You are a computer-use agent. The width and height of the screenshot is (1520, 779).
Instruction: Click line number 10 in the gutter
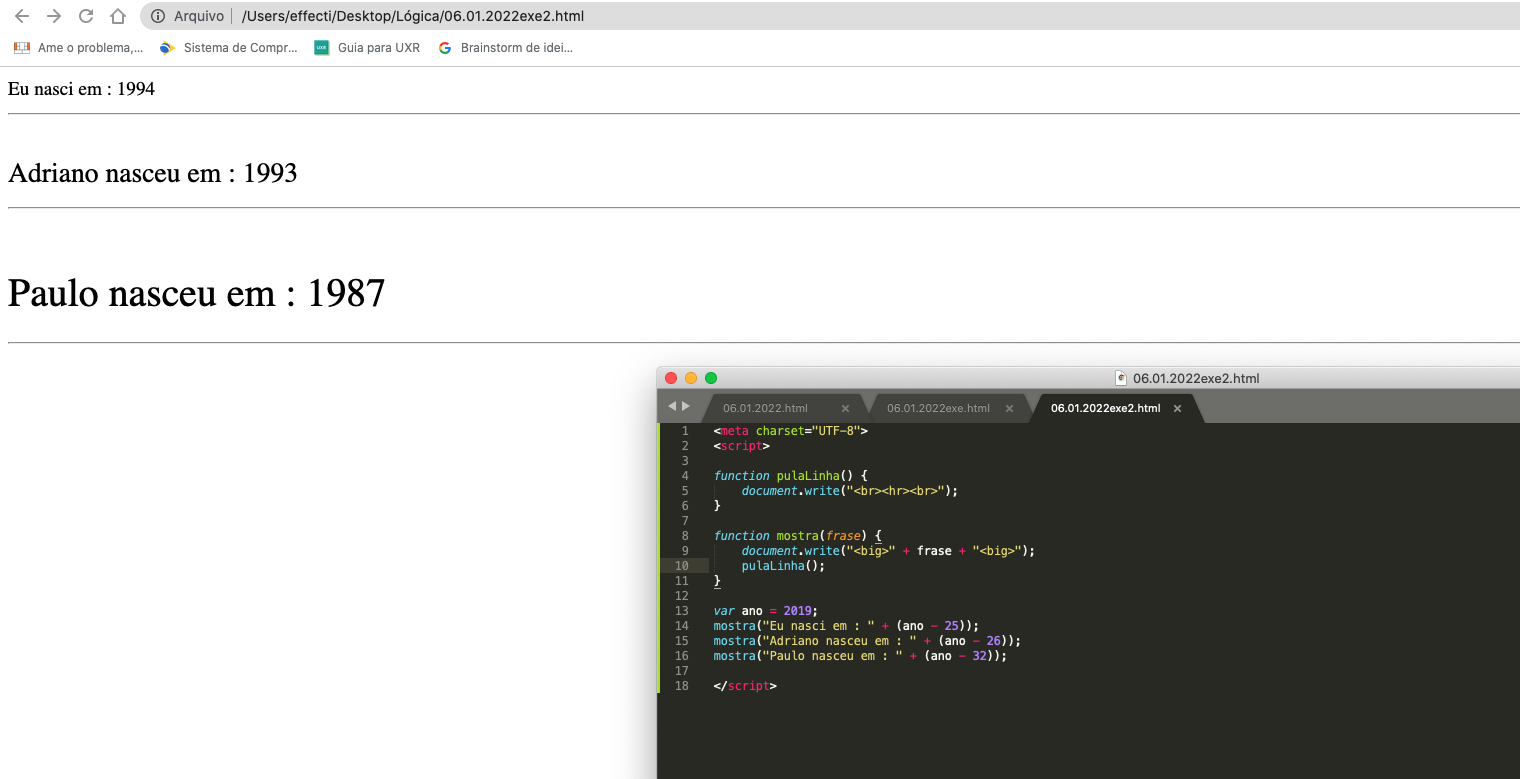pos(682,566)
